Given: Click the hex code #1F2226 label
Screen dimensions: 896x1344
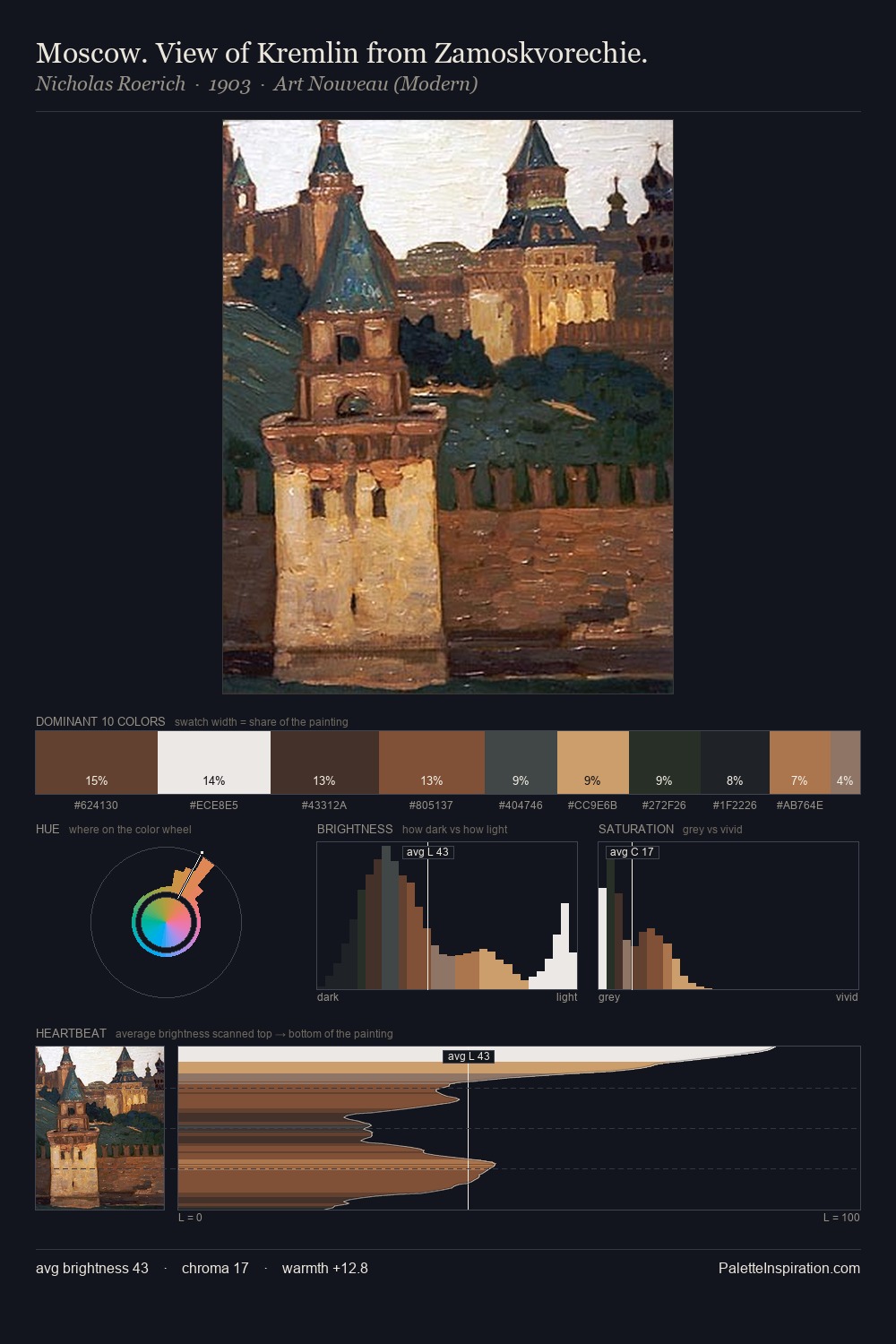Looking at the screenshot, I should pos(735,806).
